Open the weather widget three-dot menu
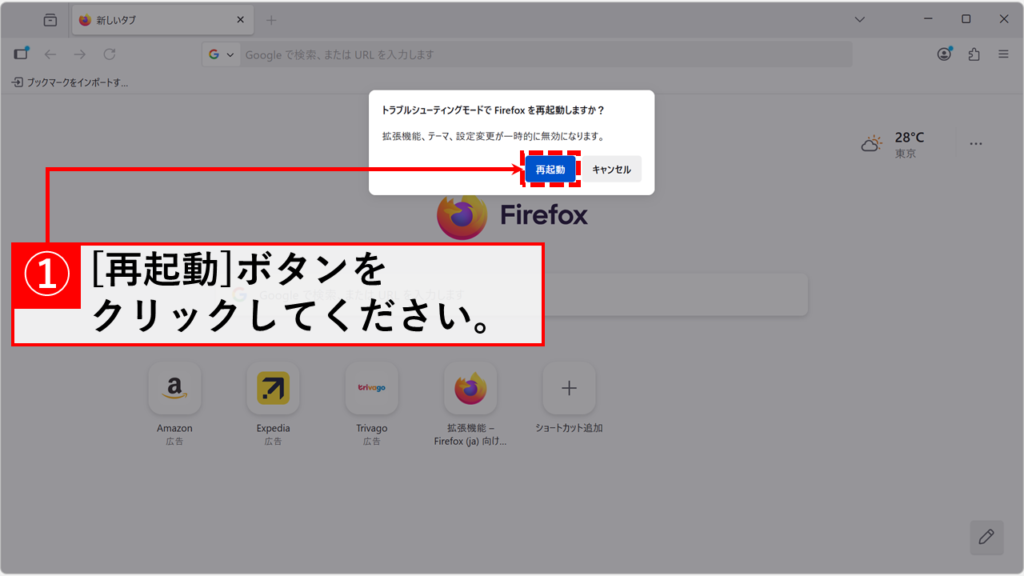This screenshot has width=1024, height=576. pyautogui.click(x=976, y=144)
